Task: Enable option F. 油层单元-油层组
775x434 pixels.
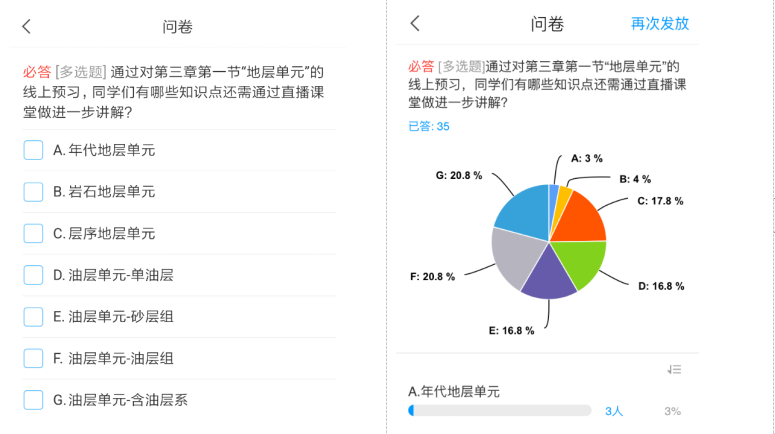Action: pyautogui.click(x=34, y=358)
